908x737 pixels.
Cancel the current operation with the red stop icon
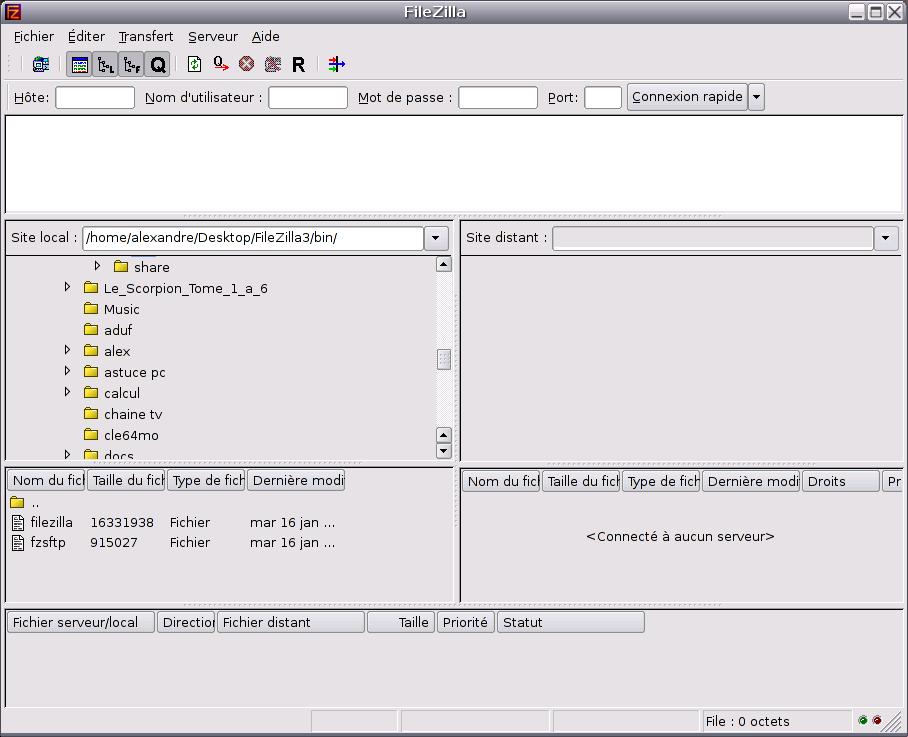247,64
